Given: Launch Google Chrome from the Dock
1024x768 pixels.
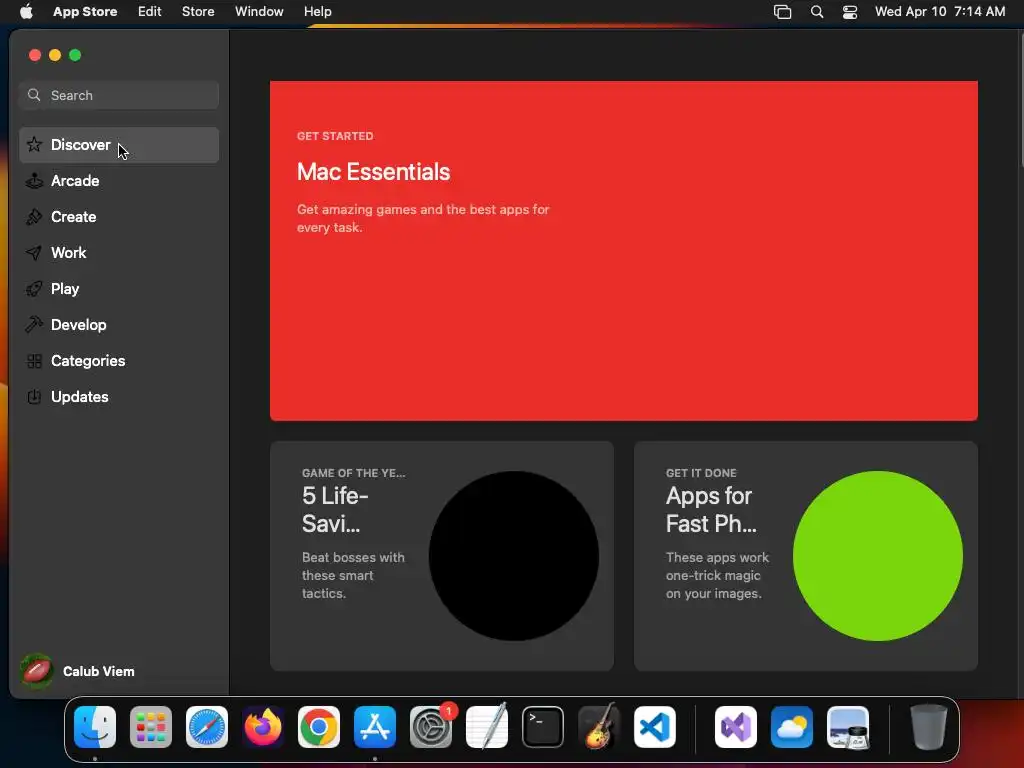Looking at the screenshot, I should (x=319, y=727).
